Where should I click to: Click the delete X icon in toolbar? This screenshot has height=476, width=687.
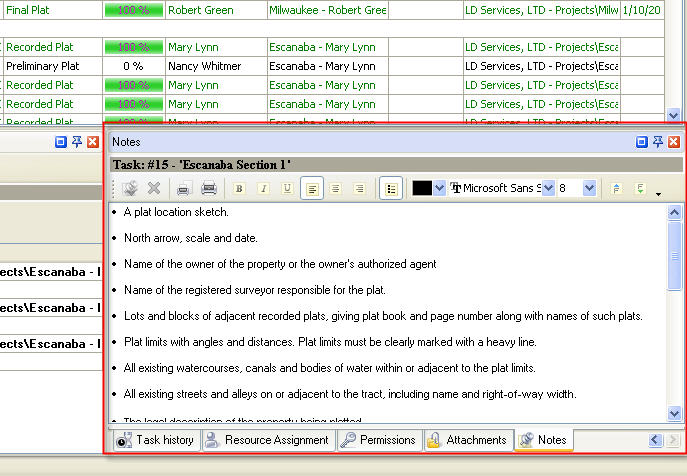[x=154, y=188]
